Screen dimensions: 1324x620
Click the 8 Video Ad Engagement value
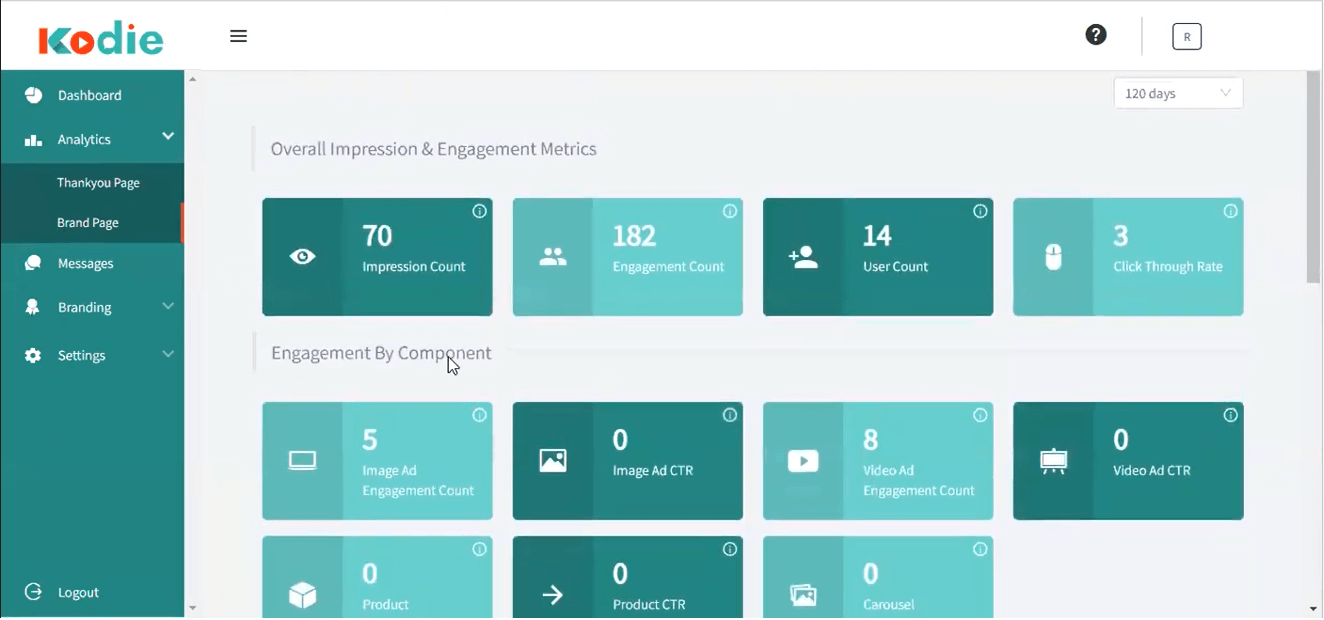click(871, 440)
